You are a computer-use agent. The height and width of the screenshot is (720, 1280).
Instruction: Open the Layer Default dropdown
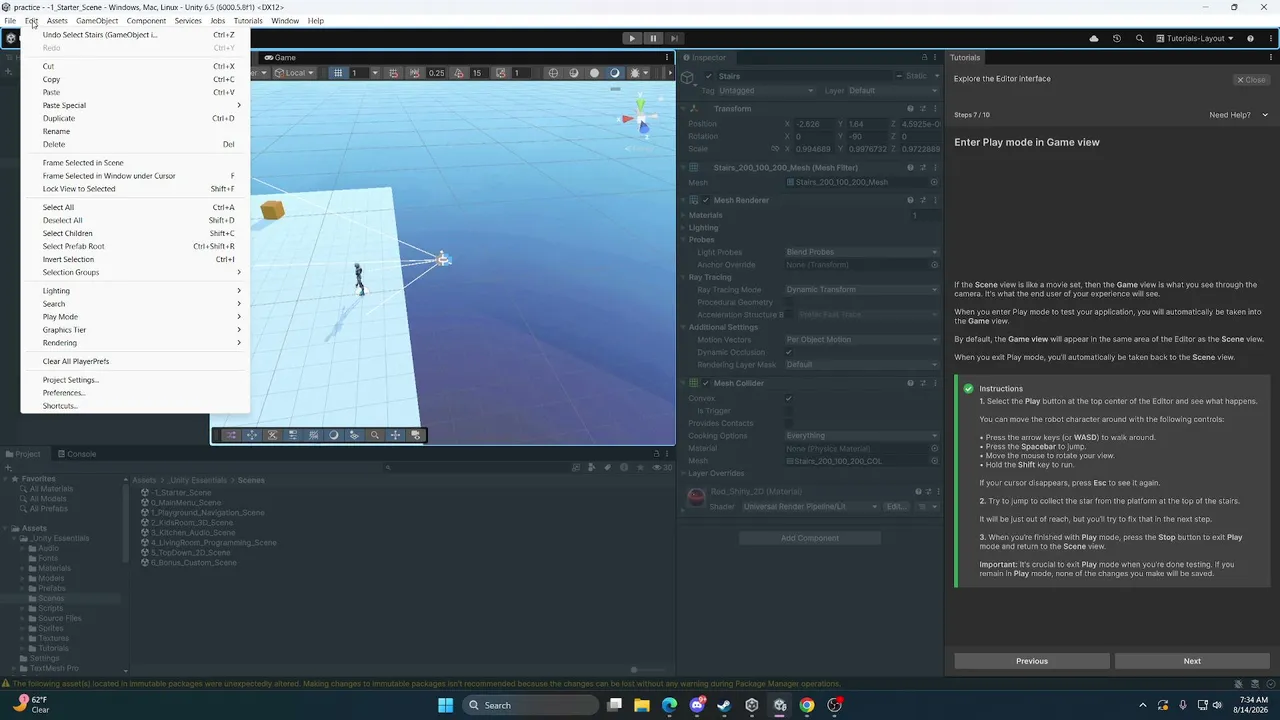tap(894, 91)
